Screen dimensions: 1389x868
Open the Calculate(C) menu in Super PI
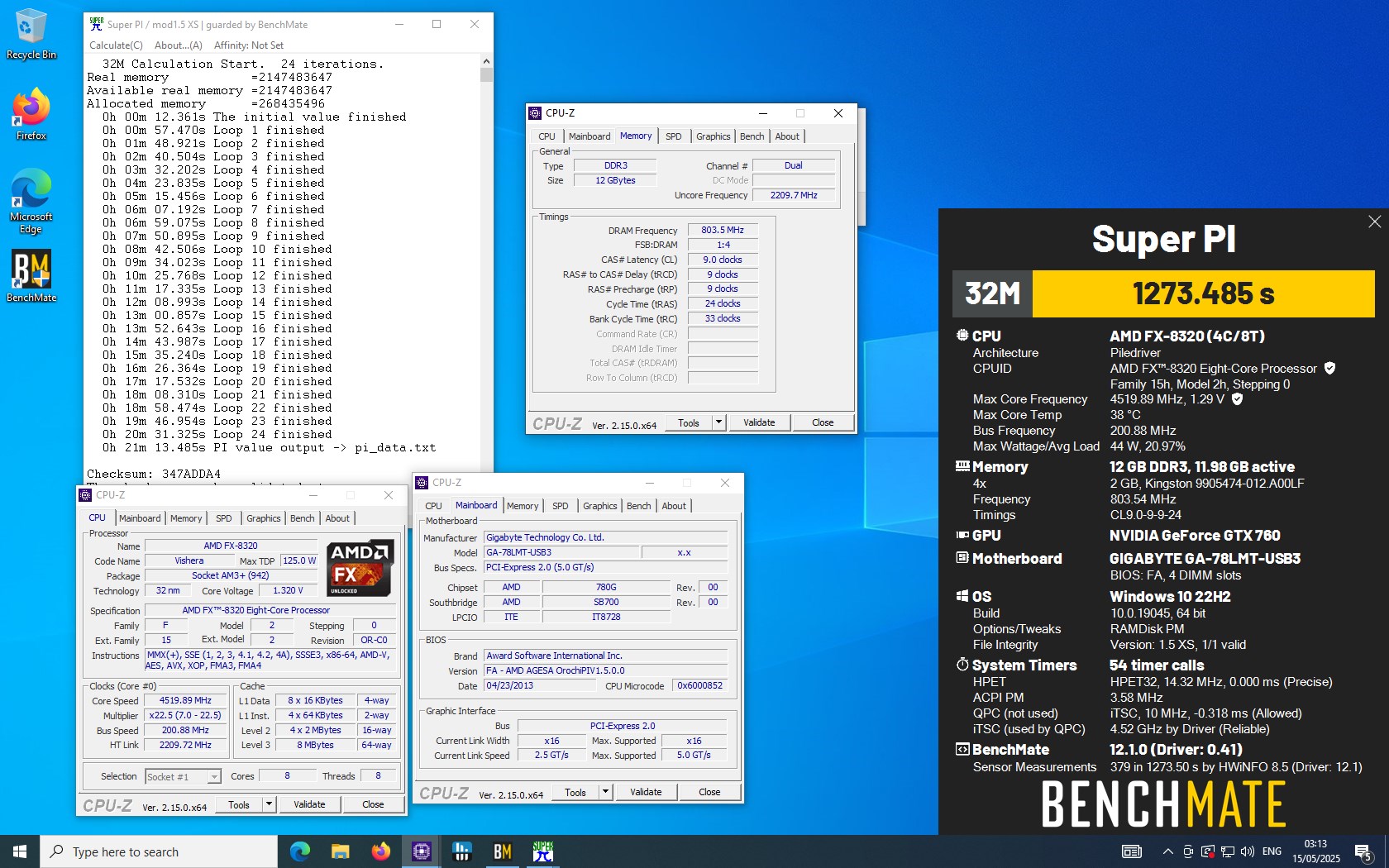116,45
